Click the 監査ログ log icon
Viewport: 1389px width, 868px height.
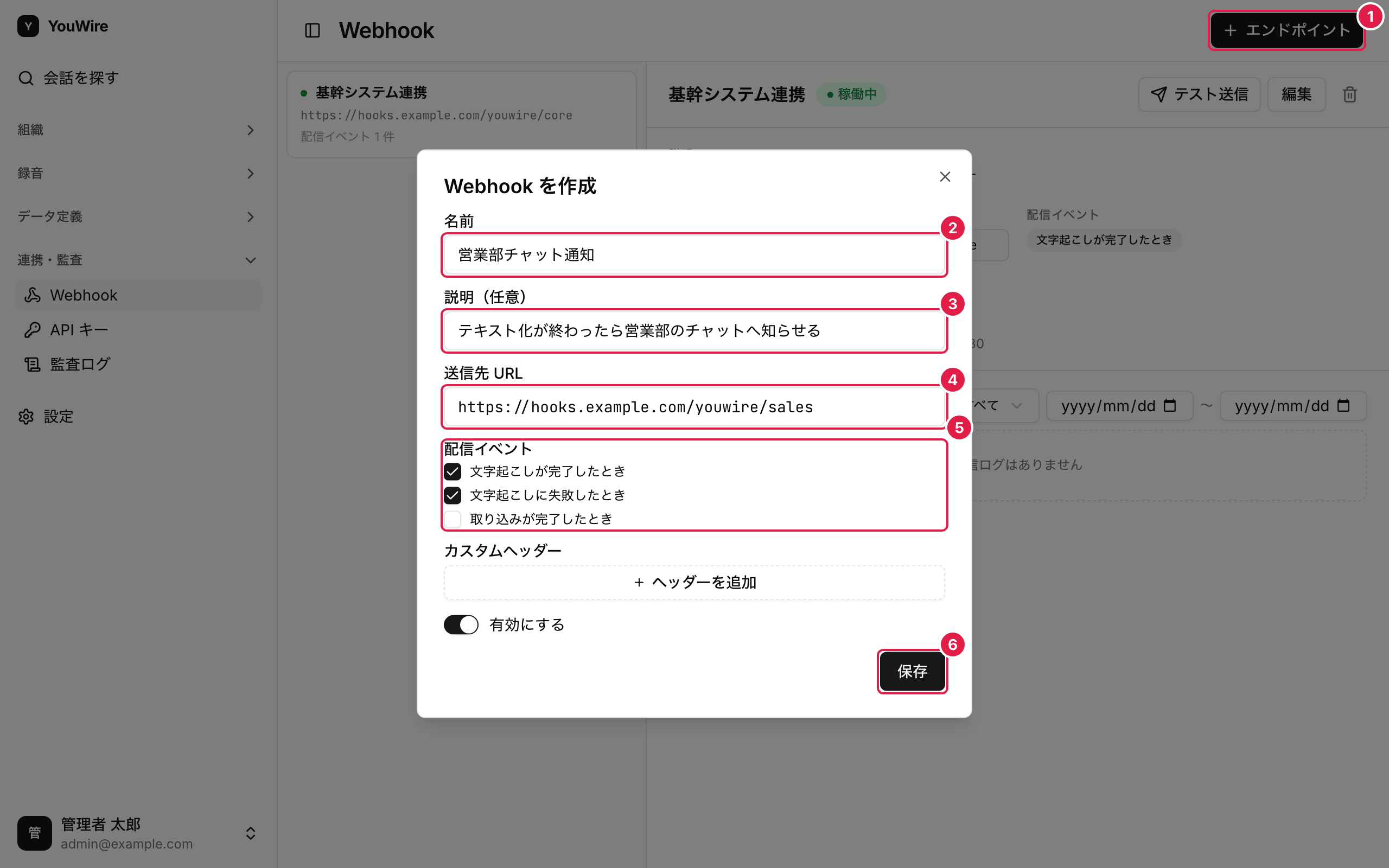(x=32, y=364)
